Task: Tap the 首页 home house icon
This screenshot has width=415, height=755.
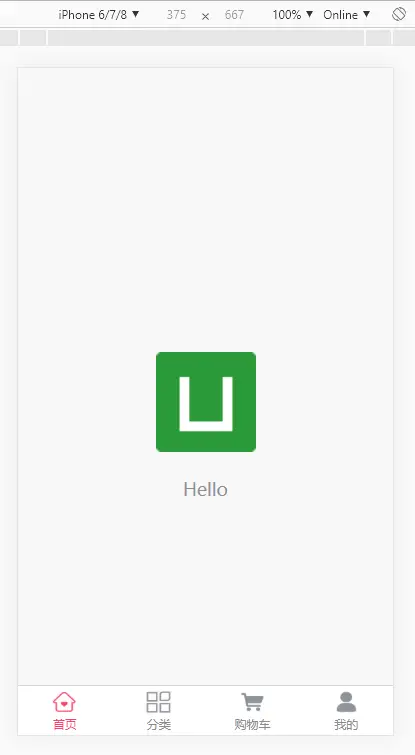Action: (x=65, y=702)
